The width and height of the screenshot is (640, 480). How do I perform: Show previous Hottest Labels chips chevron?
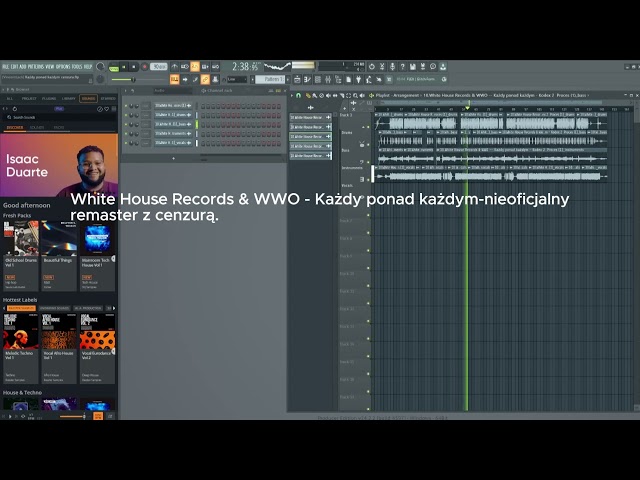click(4, 308)
